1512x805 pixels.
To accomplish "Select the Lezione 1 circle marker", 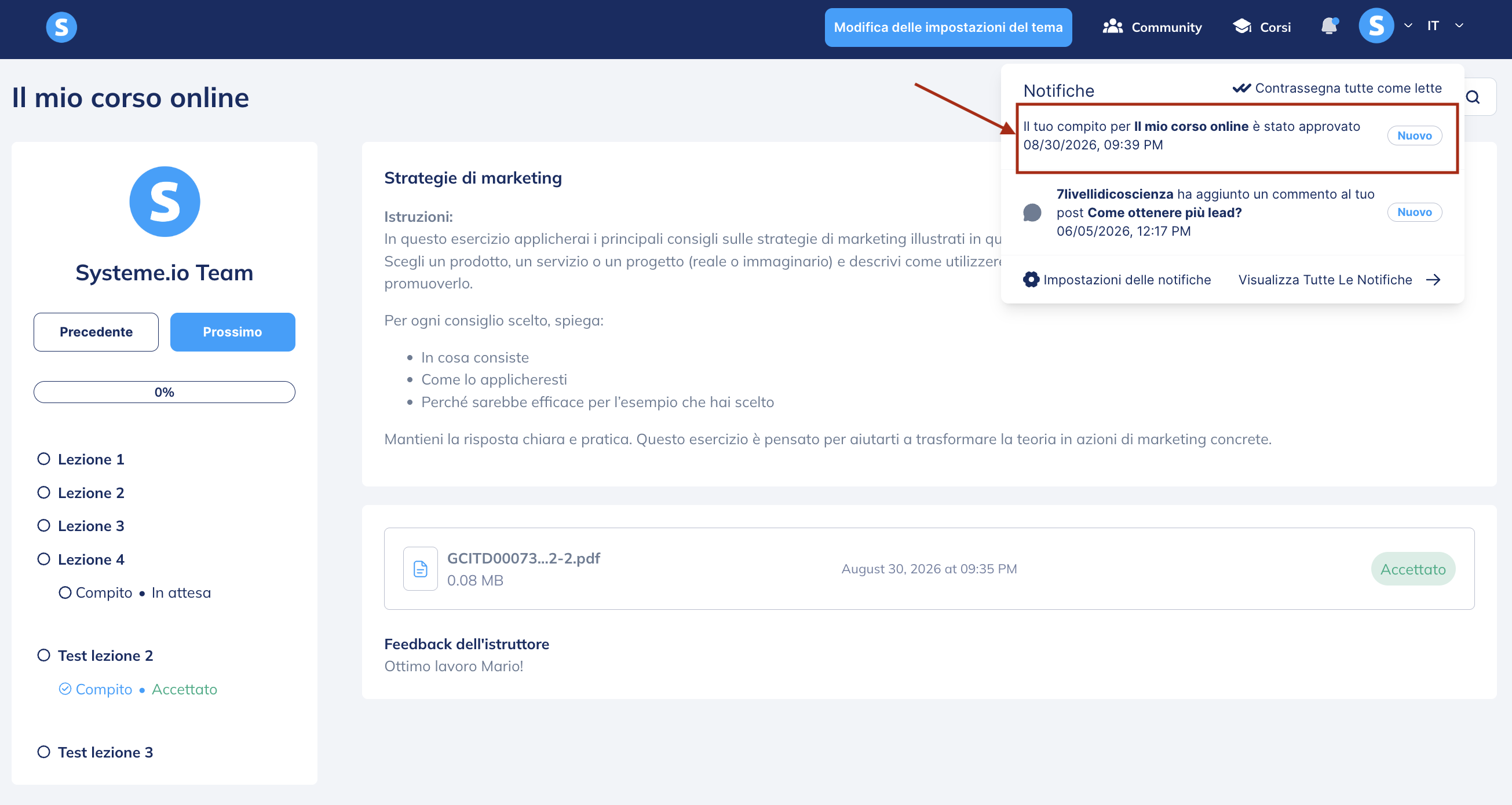I will pyautogui.click(x=43, y=459).
